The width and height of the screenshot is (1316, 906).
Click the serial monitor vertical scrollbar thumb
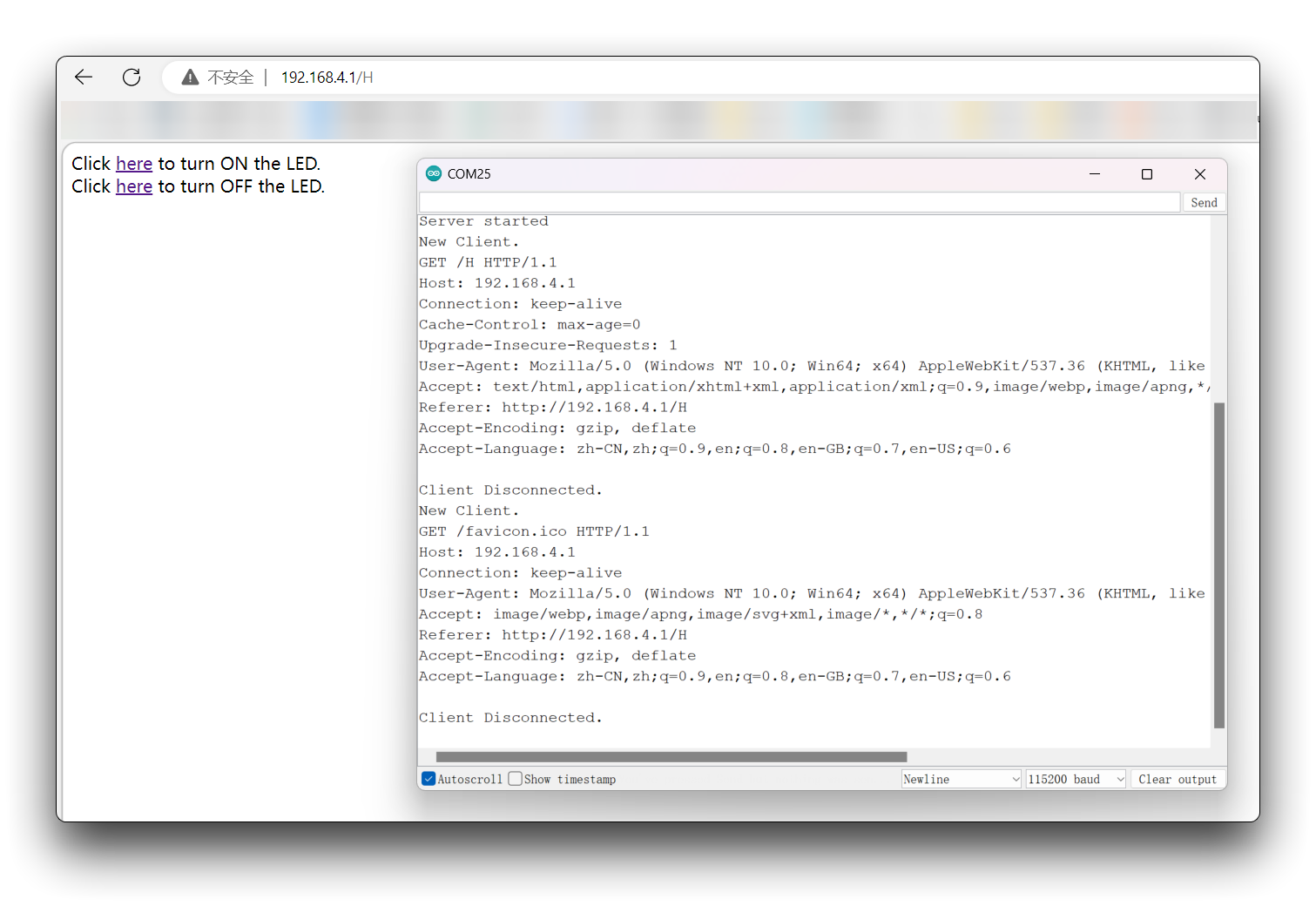tap(1219, 565)
